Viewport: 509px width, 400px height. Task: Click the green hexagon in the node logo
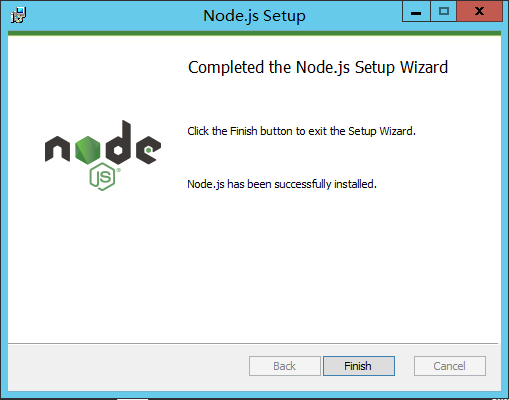pyautogui.click(x=88, y=150)
